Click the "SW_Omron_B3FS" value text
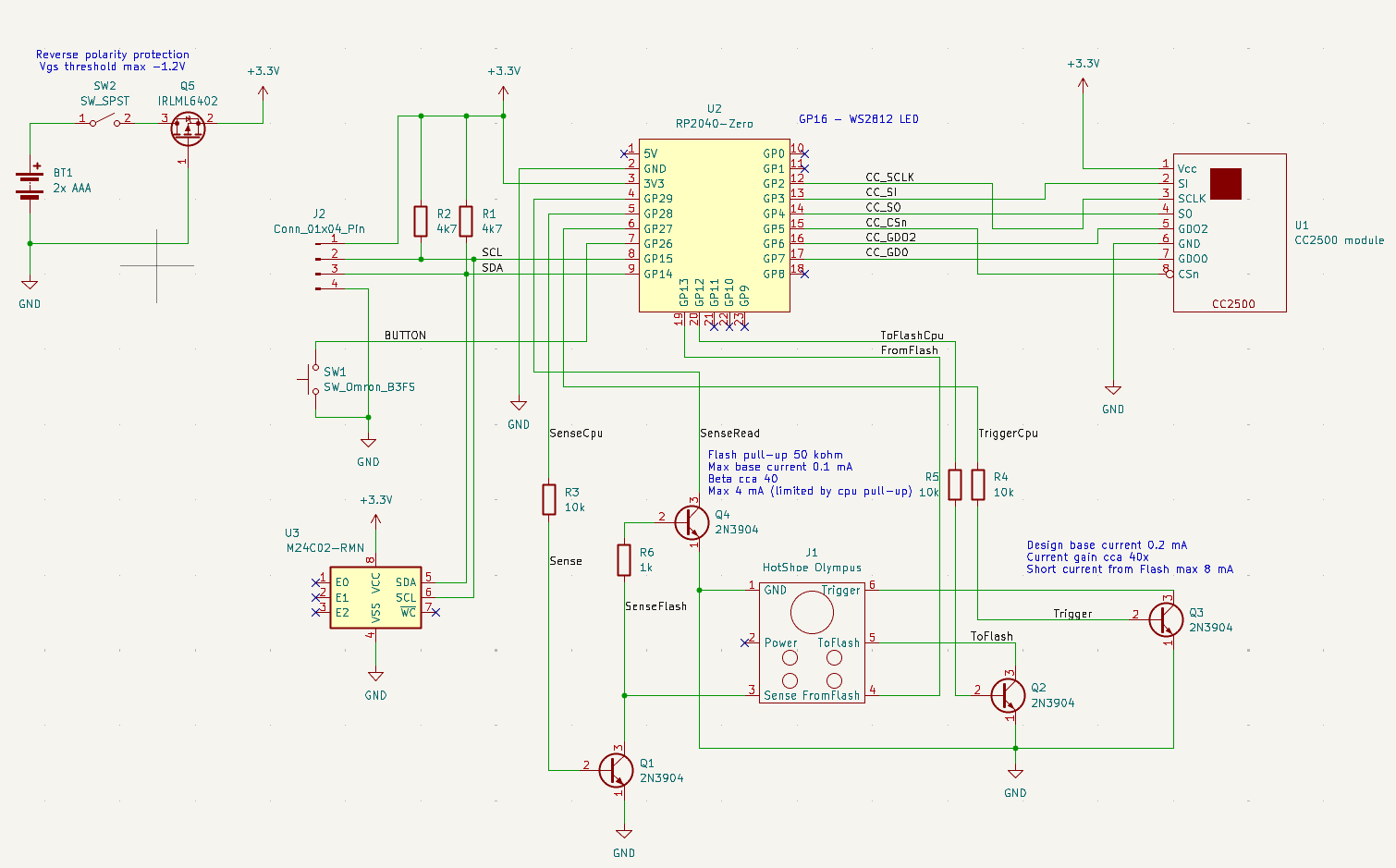The width and height of the screenshot is (1396, 868). pos(369,387)
